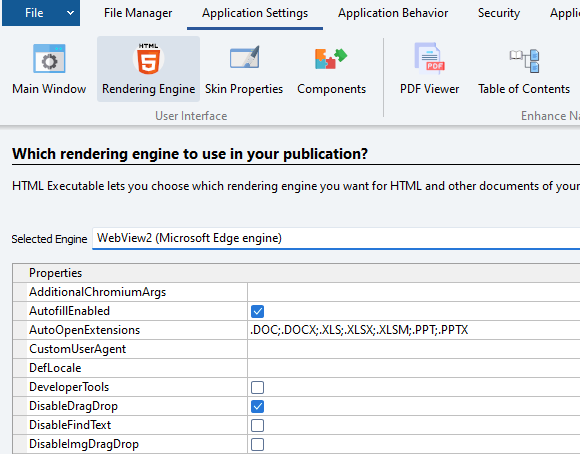Enable the DisableImgDragDrop checkbox
Viewport: 580px width, 454px height.
tap(257, 444)
